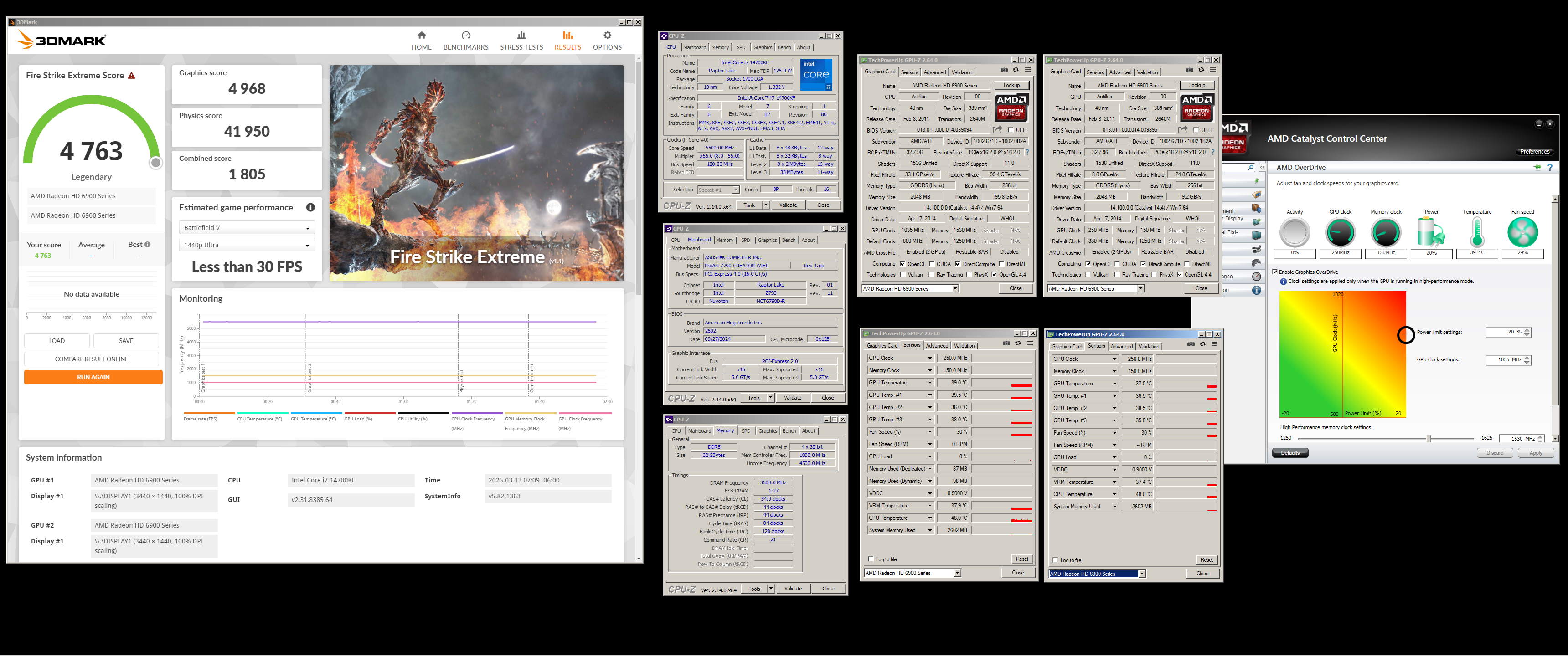1568x656 pixels.
Task: Open the OPTIONS gear in 3DMark
Action: coord(607,35)
